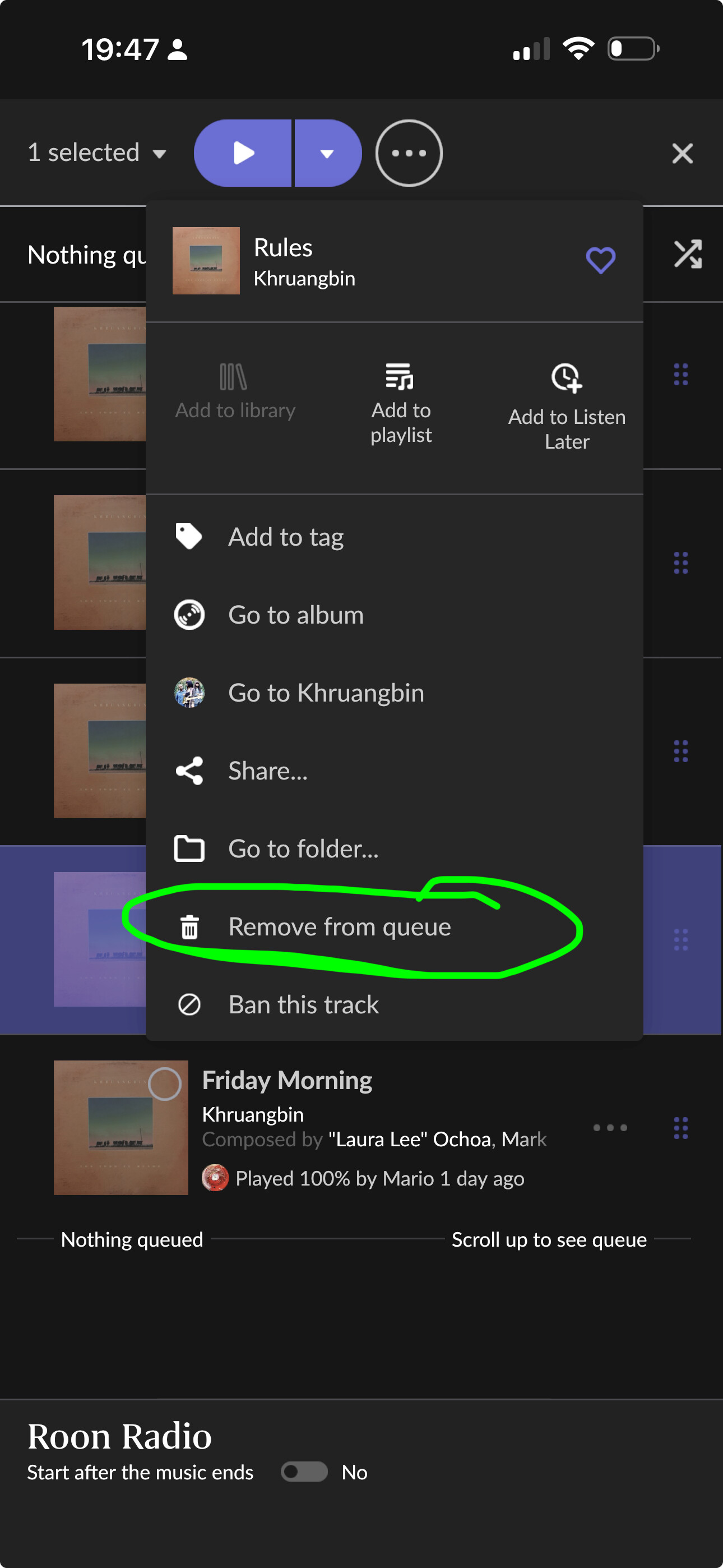The width and height of the screenshot is (723, 1568).
Task: Tap the Add to playlist icon
Action: tap(400, 376)
